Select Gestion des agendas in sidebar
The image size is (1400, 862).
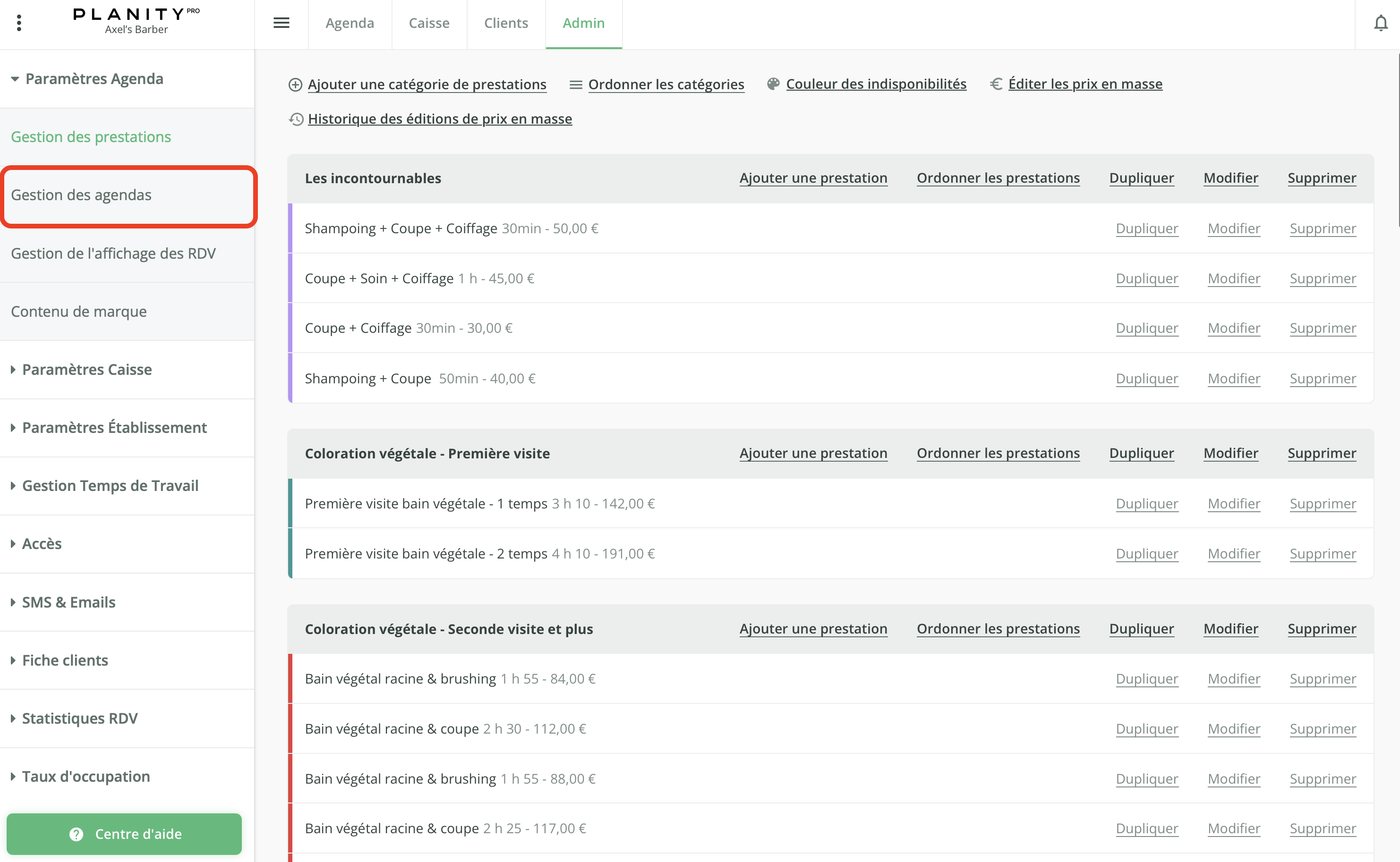[x=81, y=195]
